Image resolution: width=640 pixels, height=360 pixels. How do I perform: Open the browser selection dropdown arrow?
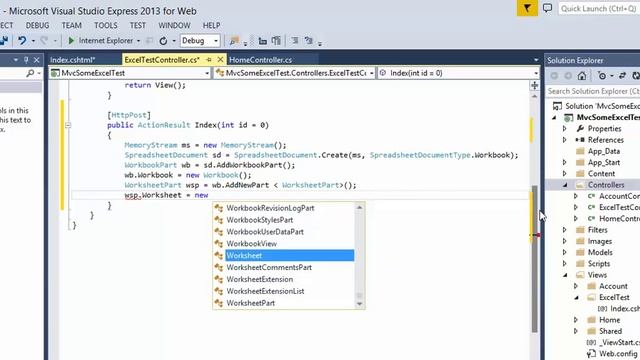(x=138, y=41)
